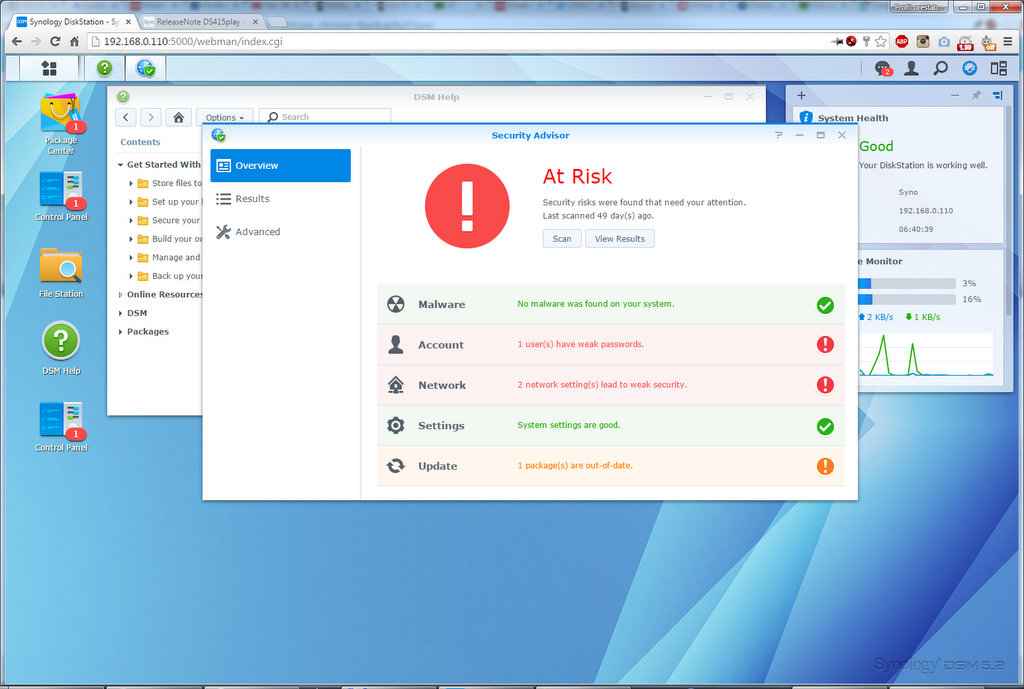Click the red alert beside Network status
The width and height of the screenshot is (1024, 689).
pyautogui.click(x=825, y=385)
